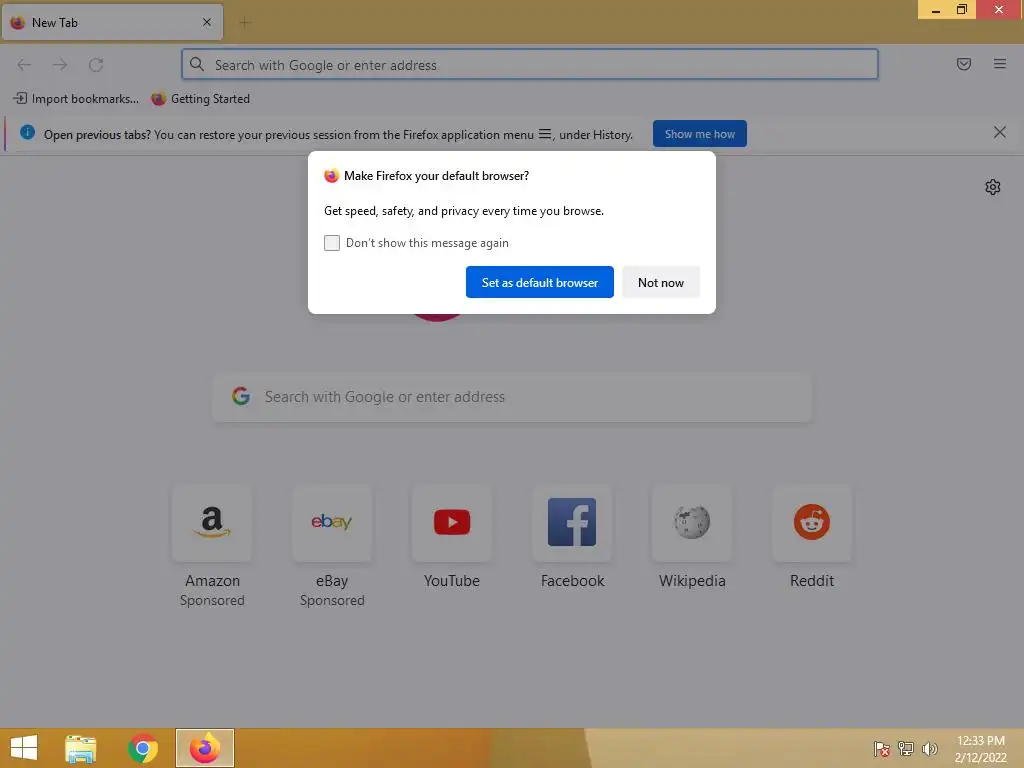
Task: Click the network tray icon
Action: click(x=905, y=748)
